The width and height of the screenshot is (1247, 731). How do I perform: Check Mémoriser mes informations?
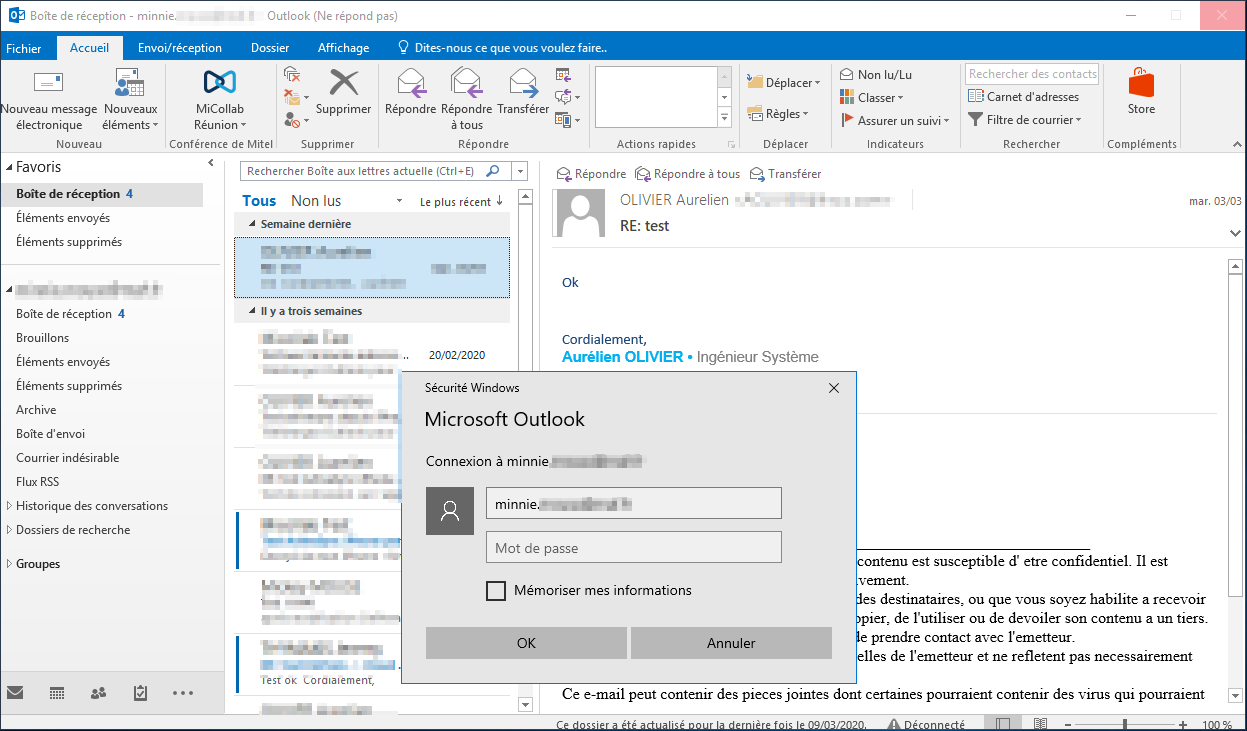(x=496, y=591)
